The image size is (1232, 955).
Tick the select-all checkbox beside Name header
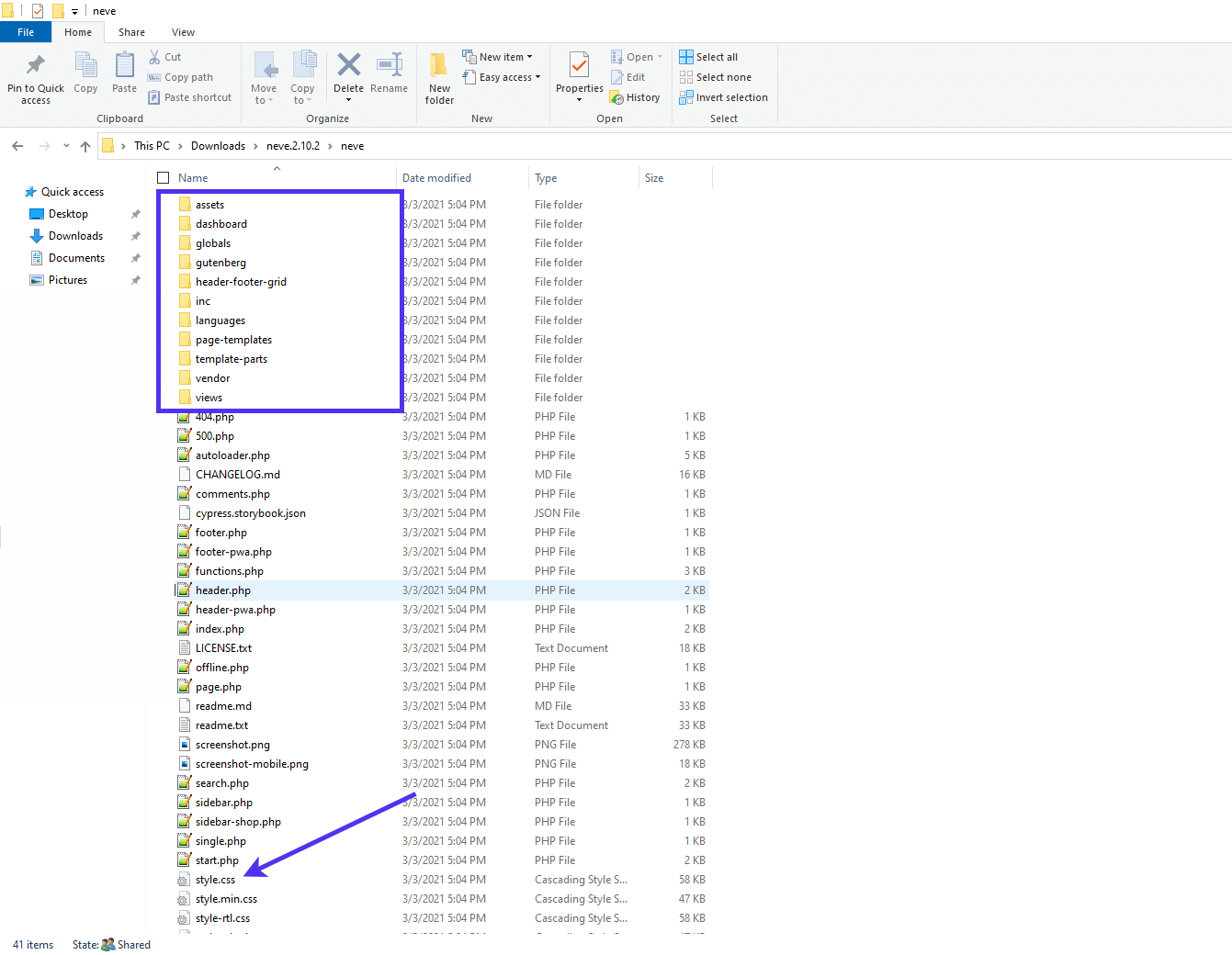click(164, 178)
